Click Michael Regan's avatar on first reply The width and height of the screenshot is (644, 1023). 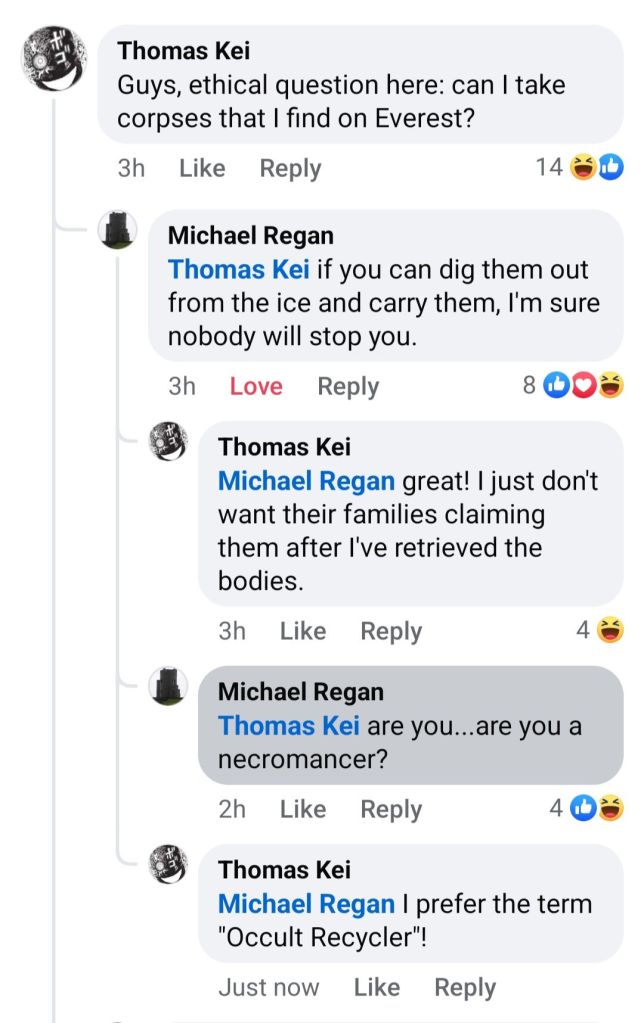tap(118, 230)
